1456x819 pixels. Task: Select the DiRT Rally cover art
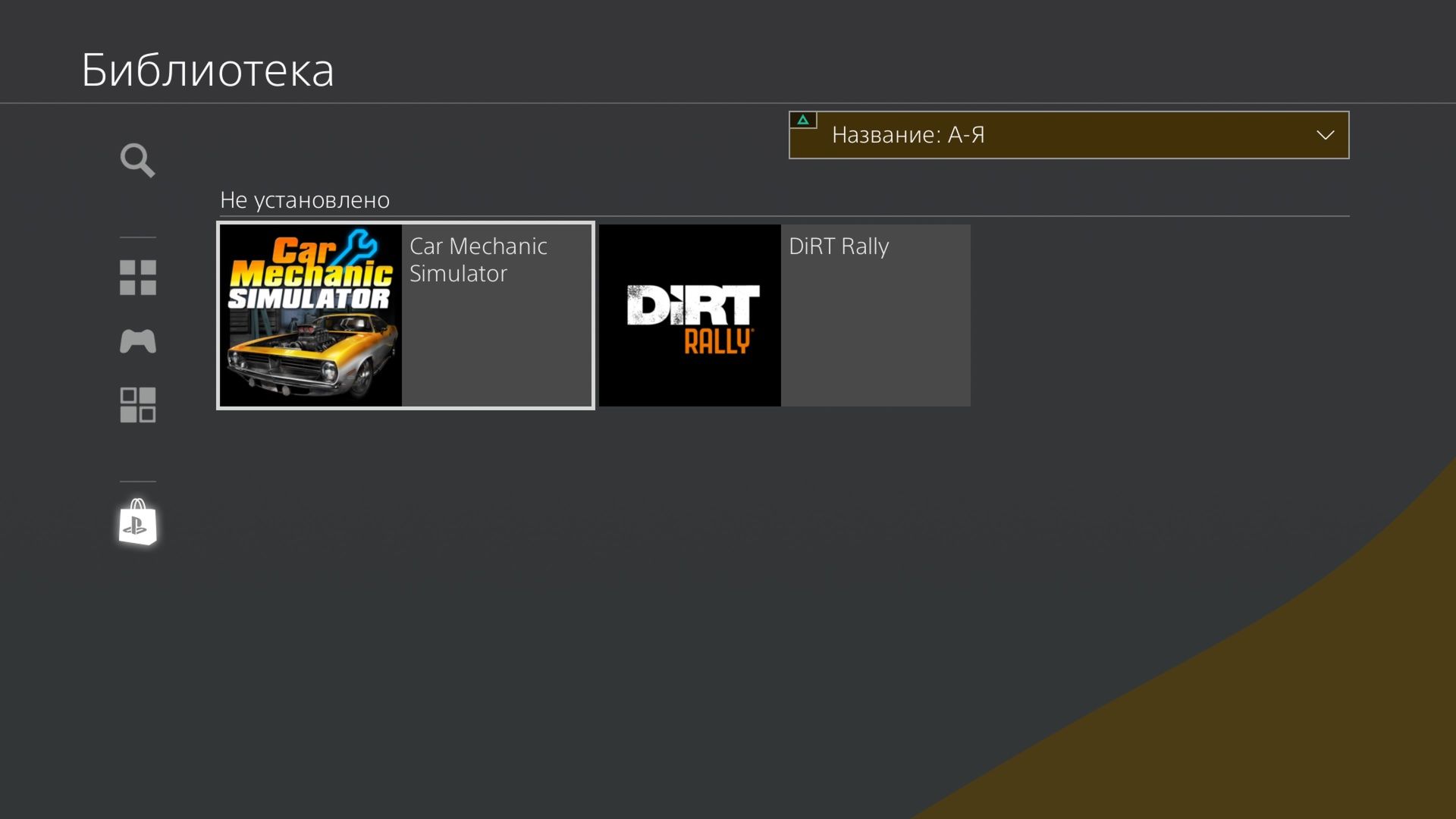coord(690,315)
